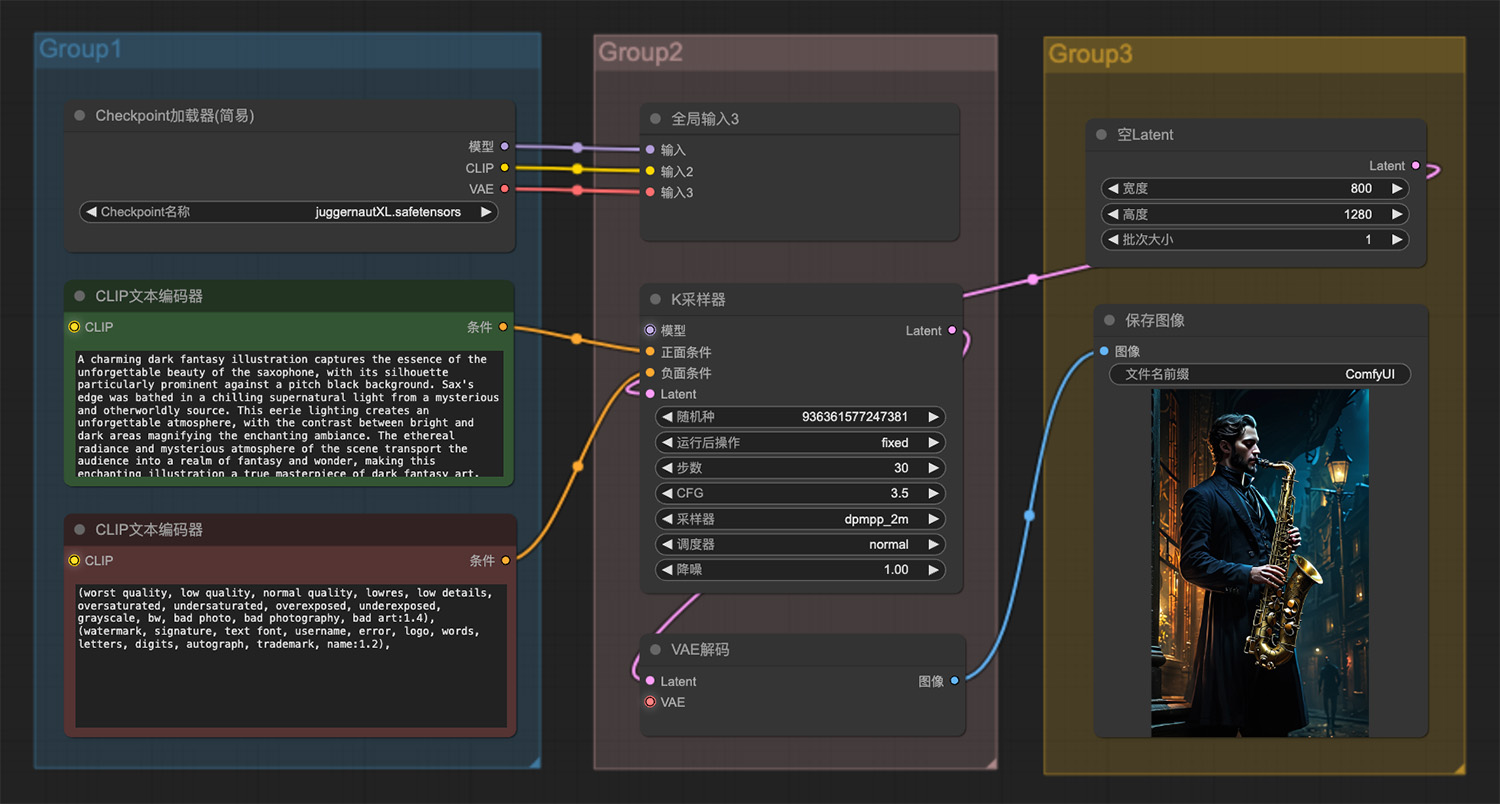Image resolution: width=1500 pixels, height=804 pixels.
Task: Collapse the VAE解码 node via its dot
Action: (x=656, y=650)
